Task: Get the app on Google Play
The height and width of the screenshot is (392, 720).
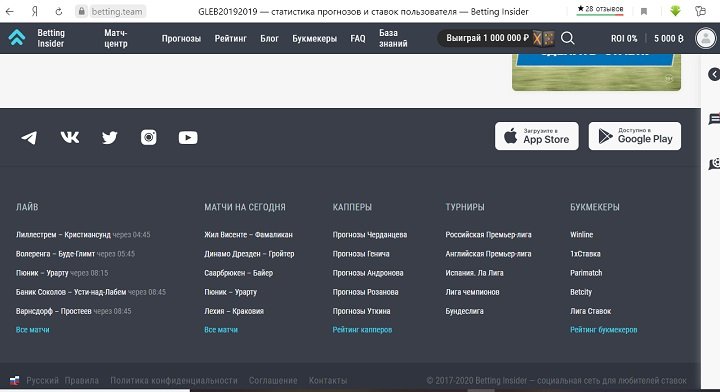Action: 635,136
